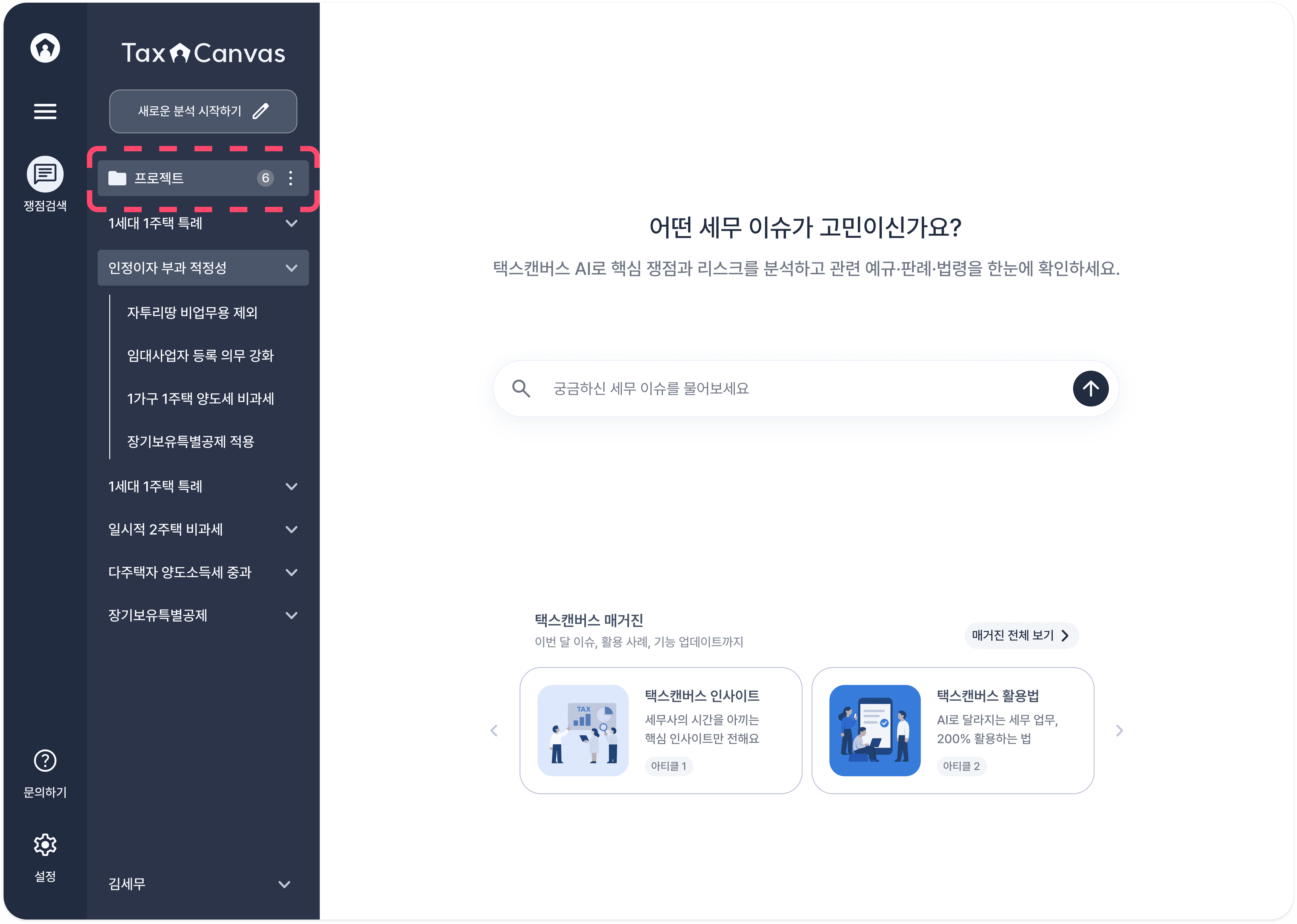Select the 쟁점검색 chat icon
The image size is (1297, 924).
(45, 174)
